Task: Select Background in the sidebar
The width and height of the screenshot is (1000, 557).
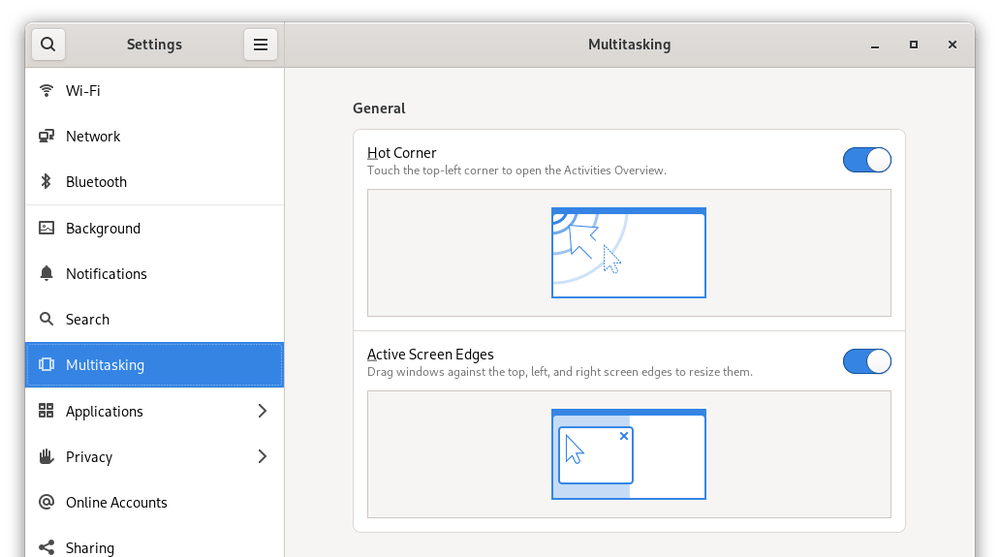Action: [154, 228]
